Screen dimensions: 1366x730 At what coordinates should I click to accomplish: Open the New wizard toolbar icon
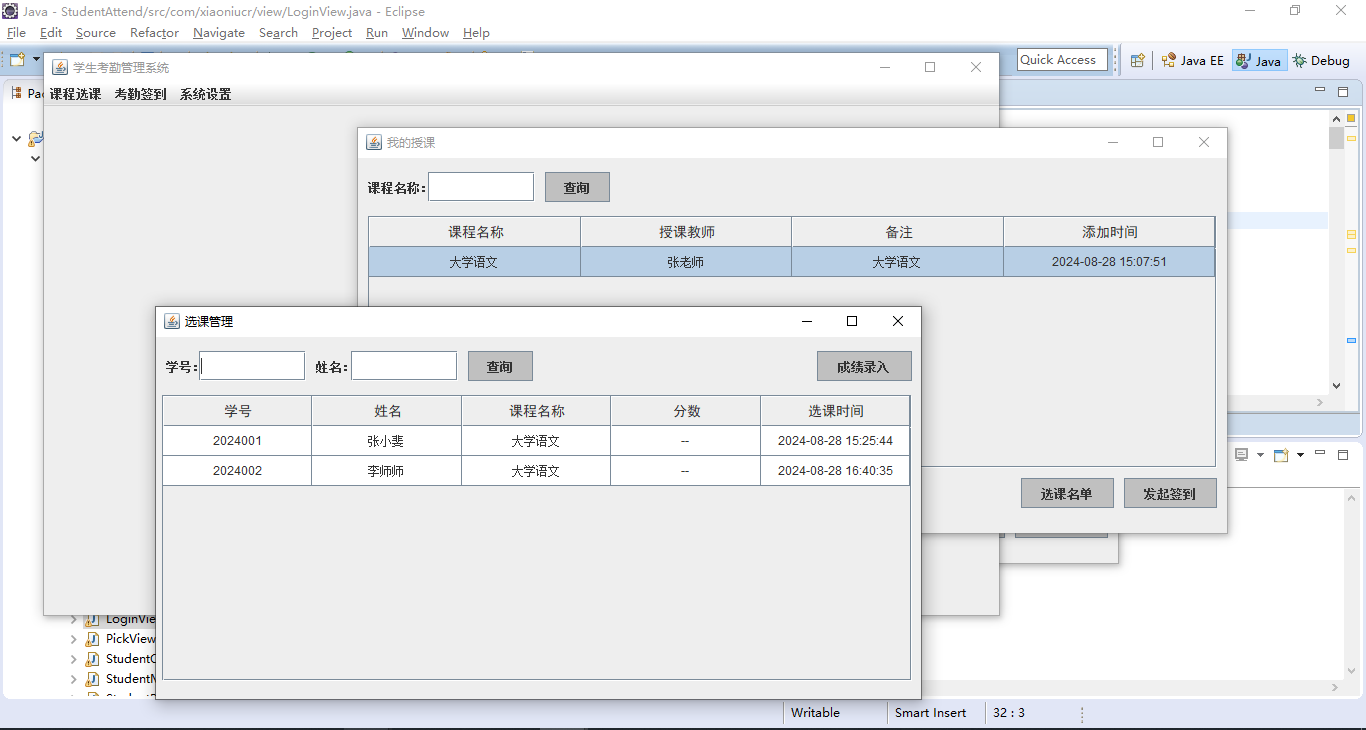(17, 60)
